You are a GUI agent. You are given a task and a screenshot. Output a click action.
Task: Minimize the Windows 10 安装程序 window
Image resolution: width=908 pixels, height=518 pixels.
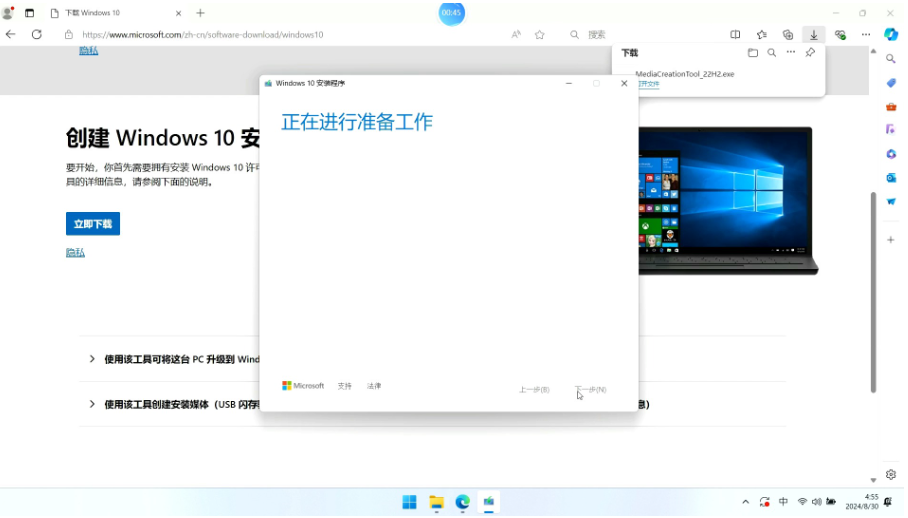(569, 83)
